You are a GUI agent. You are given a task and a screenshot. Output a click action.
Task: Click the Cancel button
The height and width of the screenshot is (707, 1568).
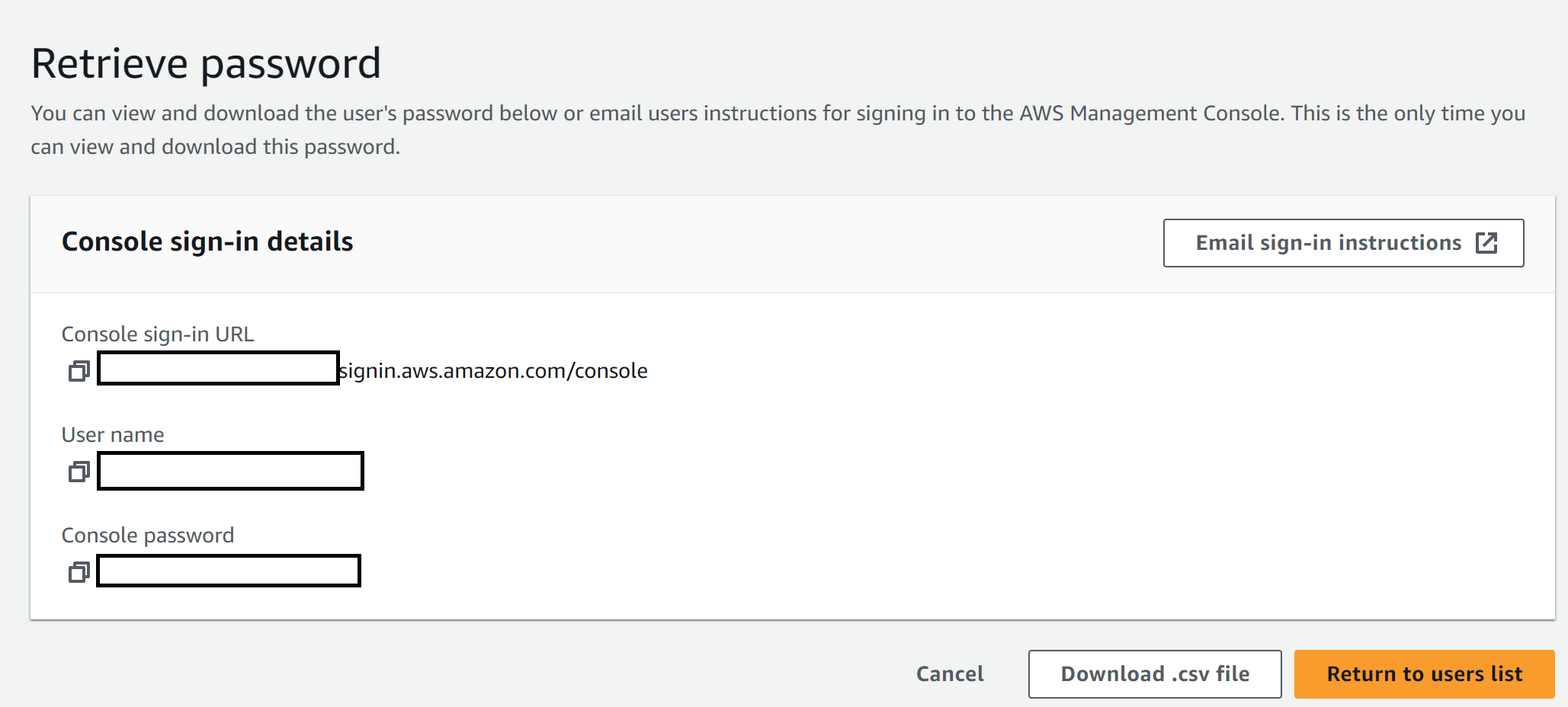click(x=949, y=673)
